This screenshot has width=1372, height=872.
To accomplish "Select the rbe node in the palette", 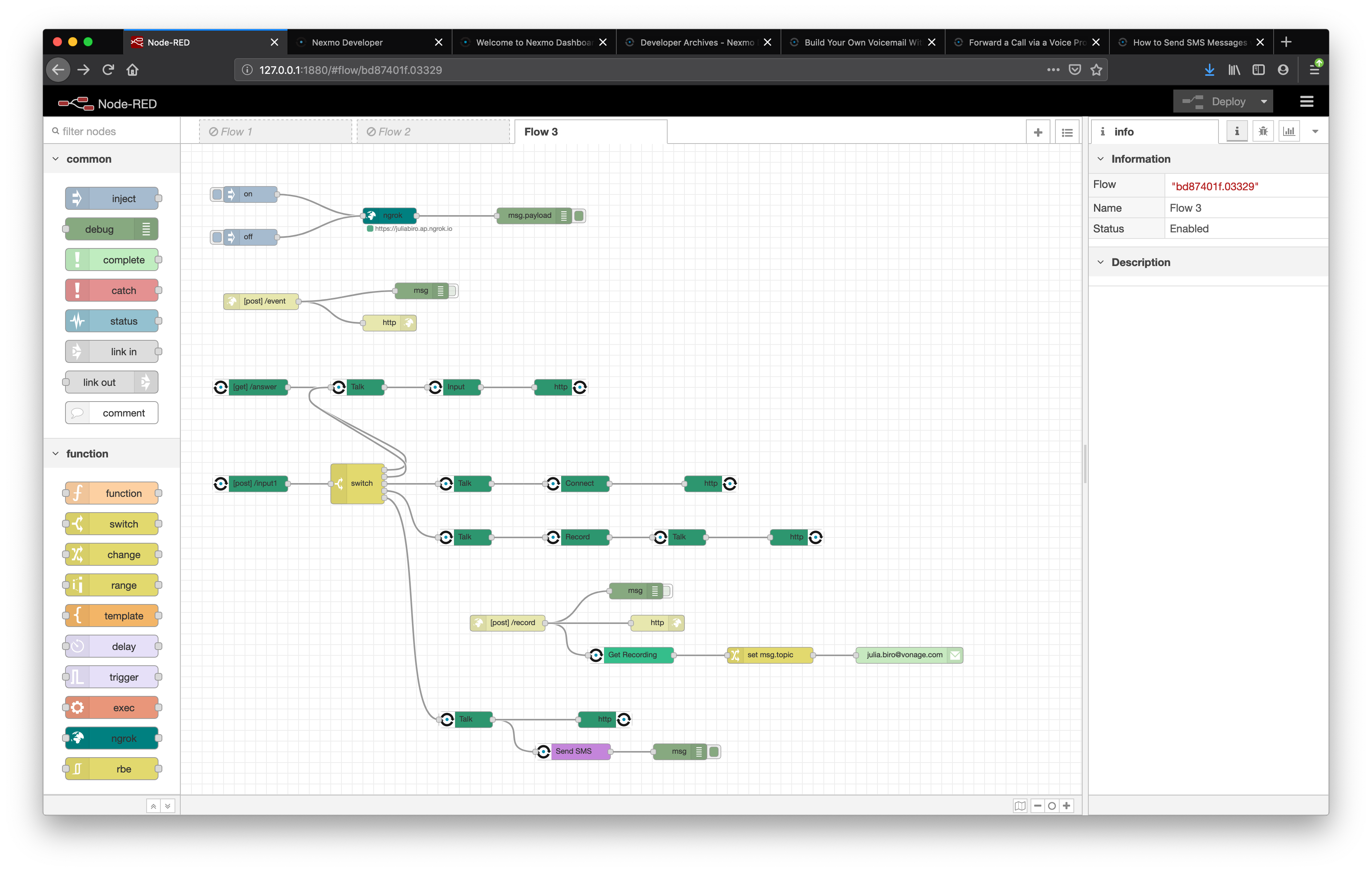I will pyautogui.click(x=112, y=769).
